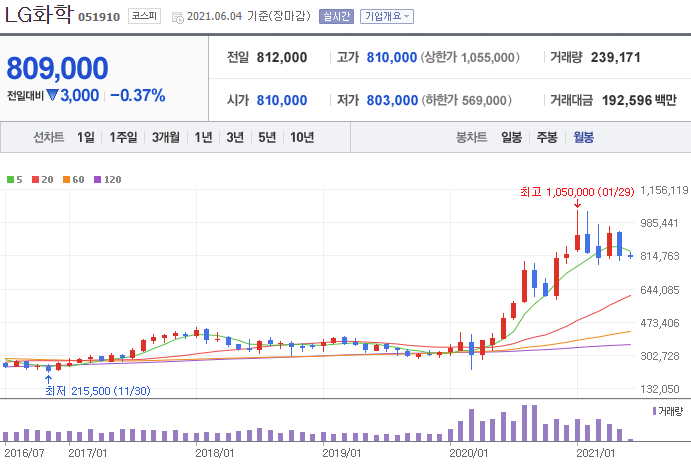Click the 1,156,119 y-axis label
This screenshot has width=691, height=475.
pos(664,190)
